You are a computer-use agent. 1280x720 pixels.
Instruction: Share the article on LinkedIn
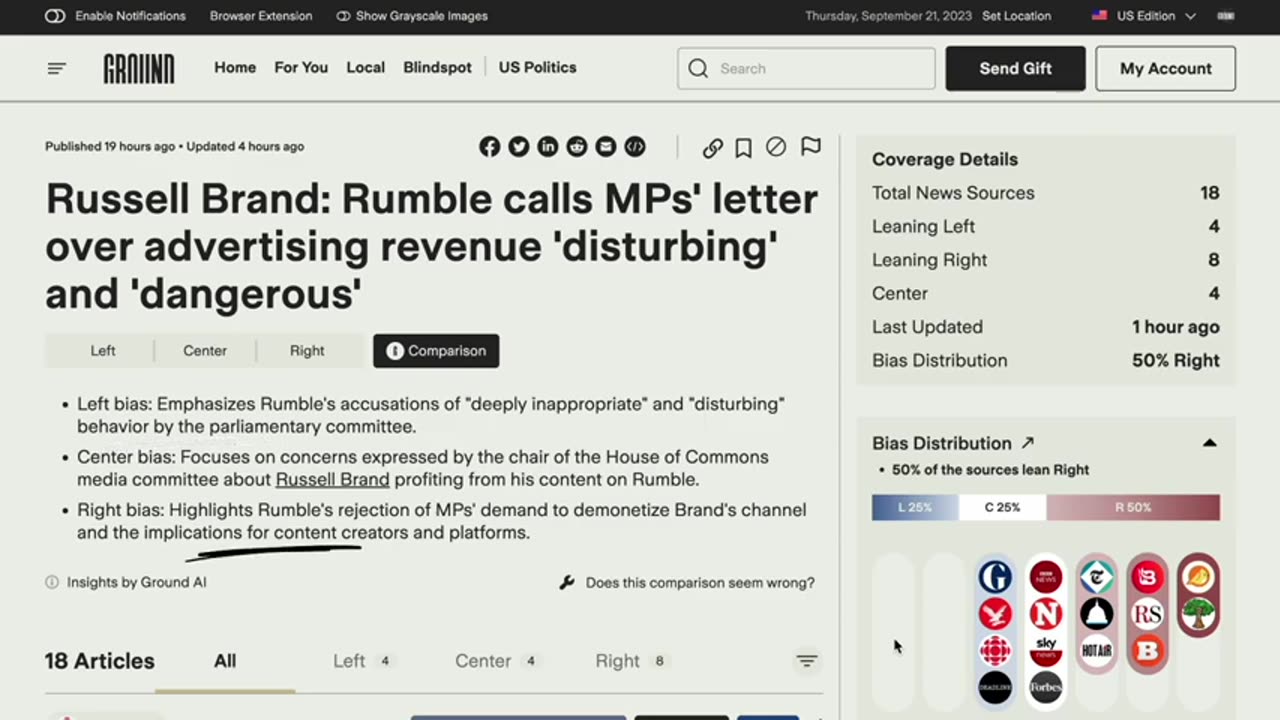click(x=547, y=147)
